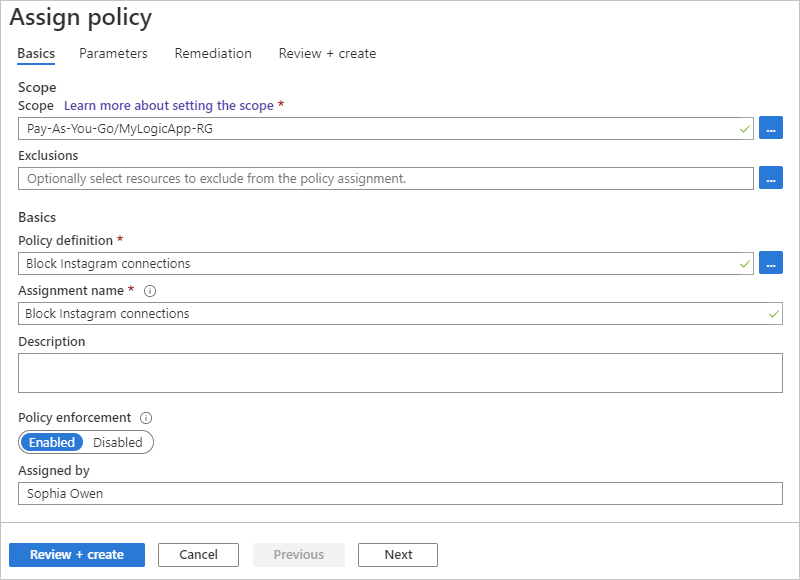Select Enabled for policy enforcement

pos(52,442)
